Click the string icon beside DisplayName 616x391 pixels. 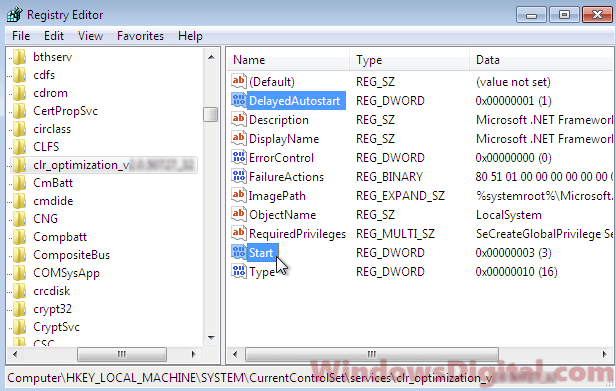(238, 138)
